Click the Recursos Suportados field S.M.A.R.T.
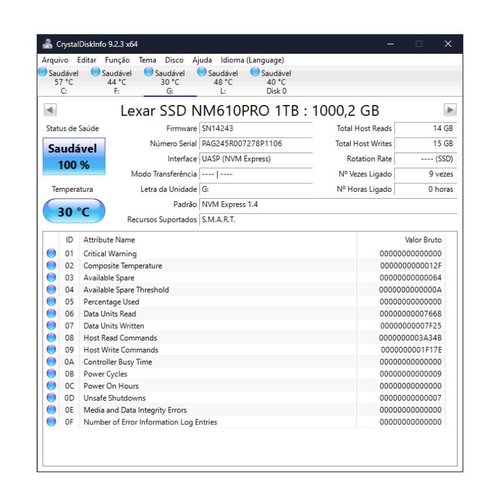This screenshot has width=500, height=500. click(x=328, y=220)
